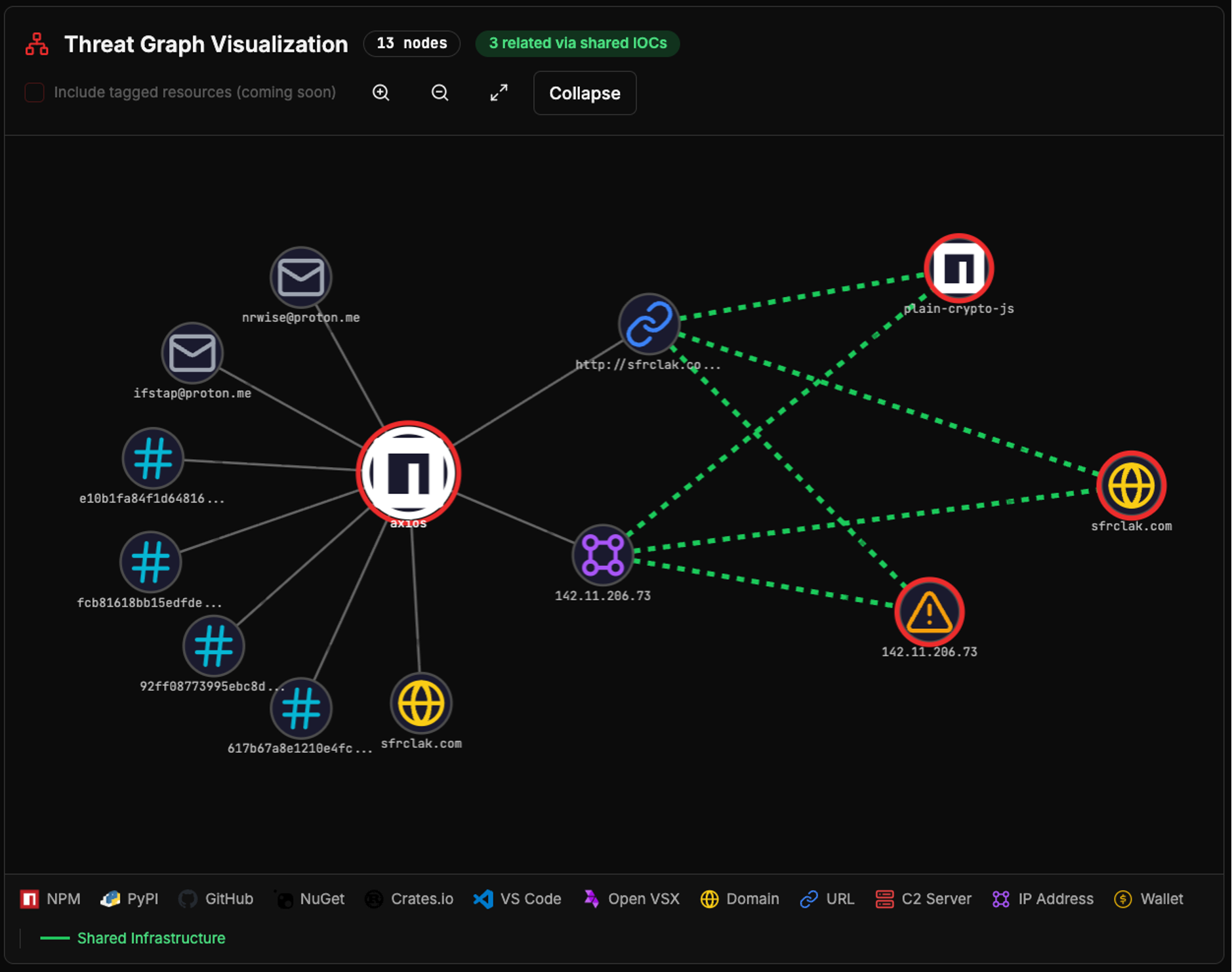Enable Include tagged resources option
The height and width of the screenshot is (972, 1232).
[34, 92]
